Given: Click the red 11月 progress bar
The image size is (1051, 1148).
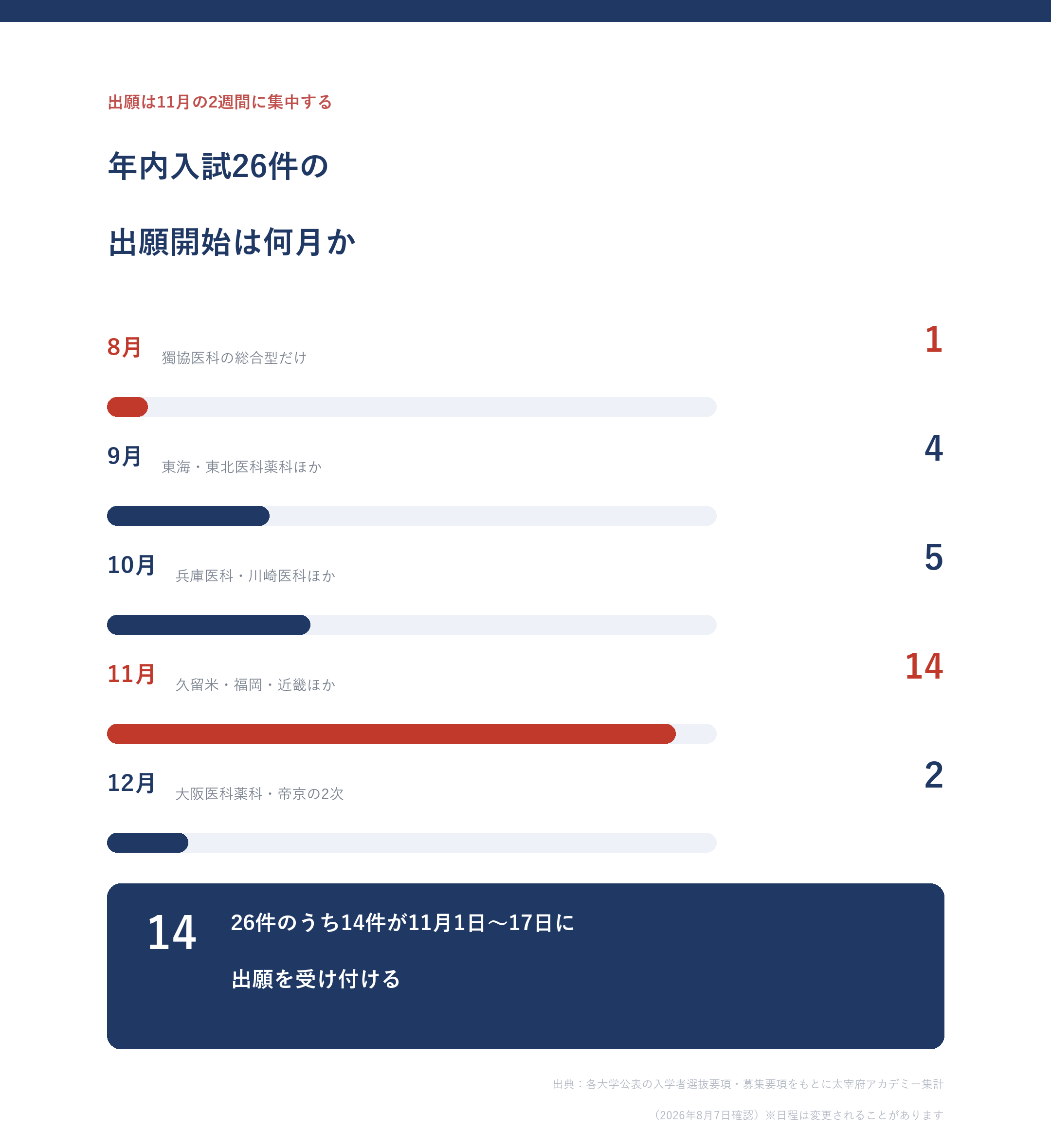Looking at the screenshot, I should (x=391, y=734).
